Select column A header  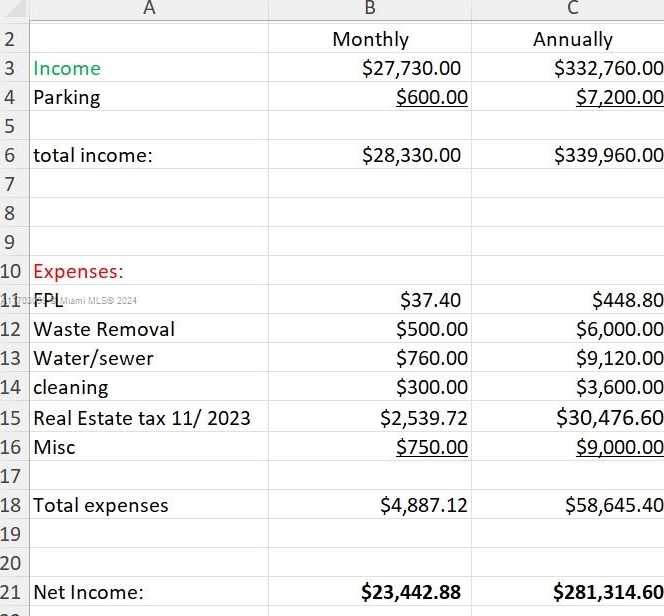coord(149,9)
